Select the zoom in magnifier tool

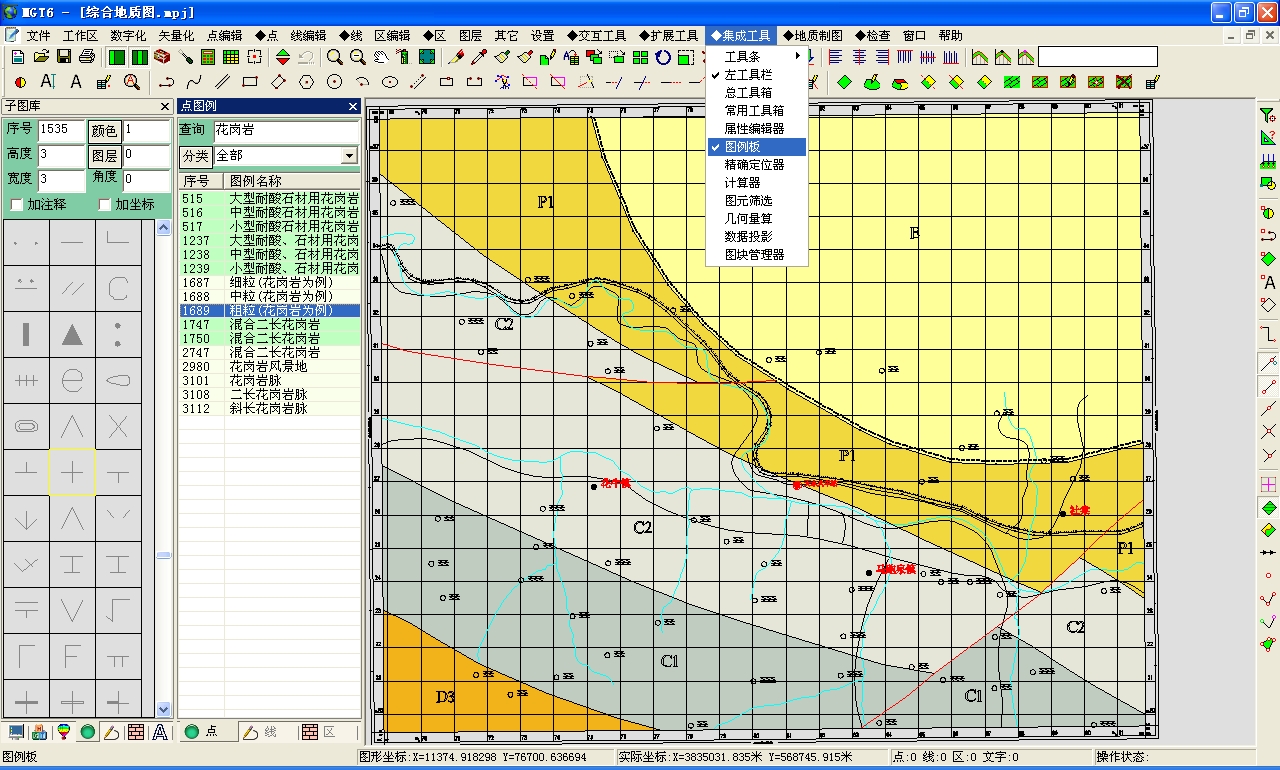[x=335, y=57]
